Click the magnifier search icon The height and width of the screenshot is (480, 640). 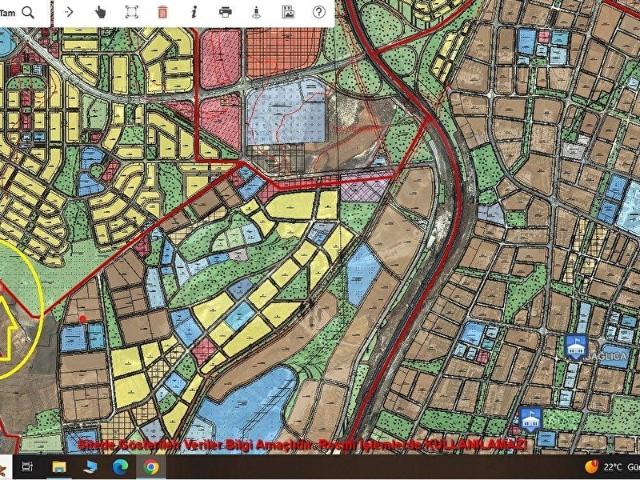point(28,12)
